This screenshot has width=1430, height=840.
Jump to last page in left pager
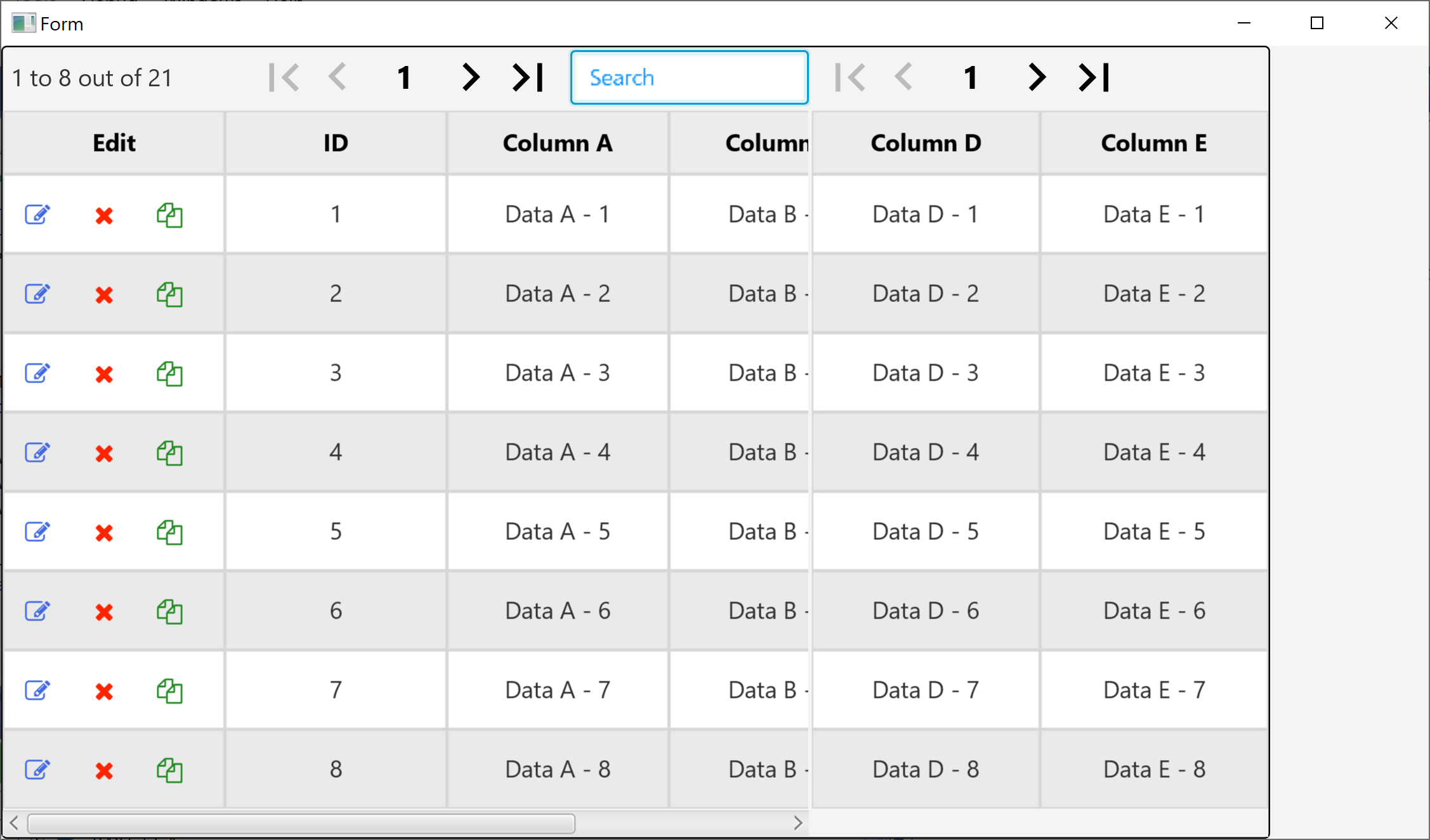(x=528, y=77)
